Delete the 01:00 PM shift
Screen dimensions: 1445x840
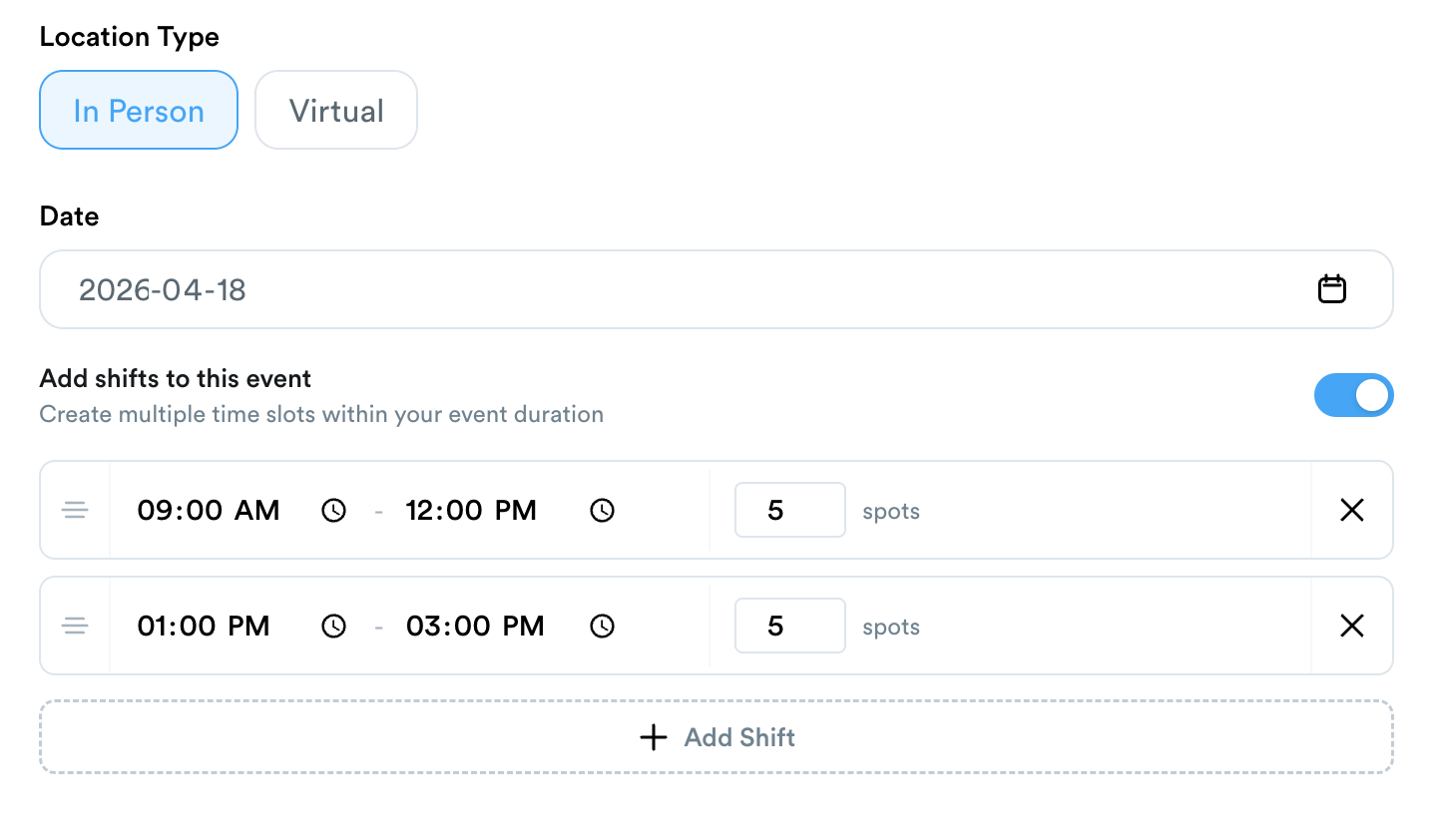click(x=1352, y=627)
